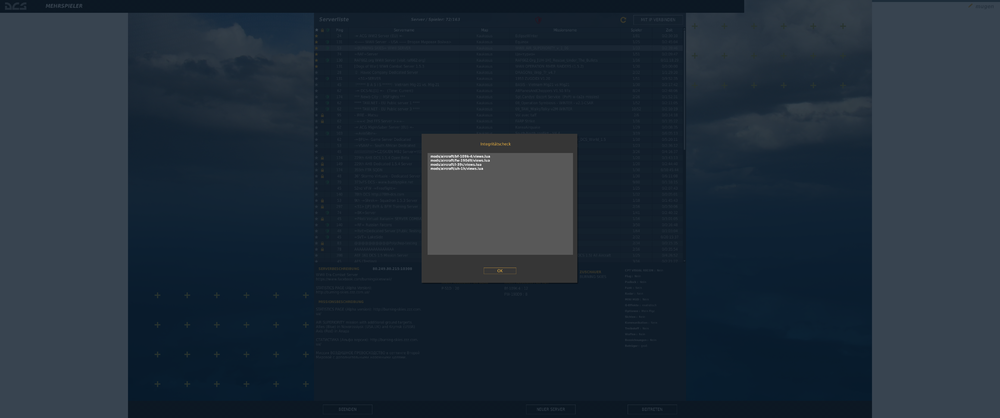Sort servers by the Spieler column
1000x418 pixels.
point(636,30)
